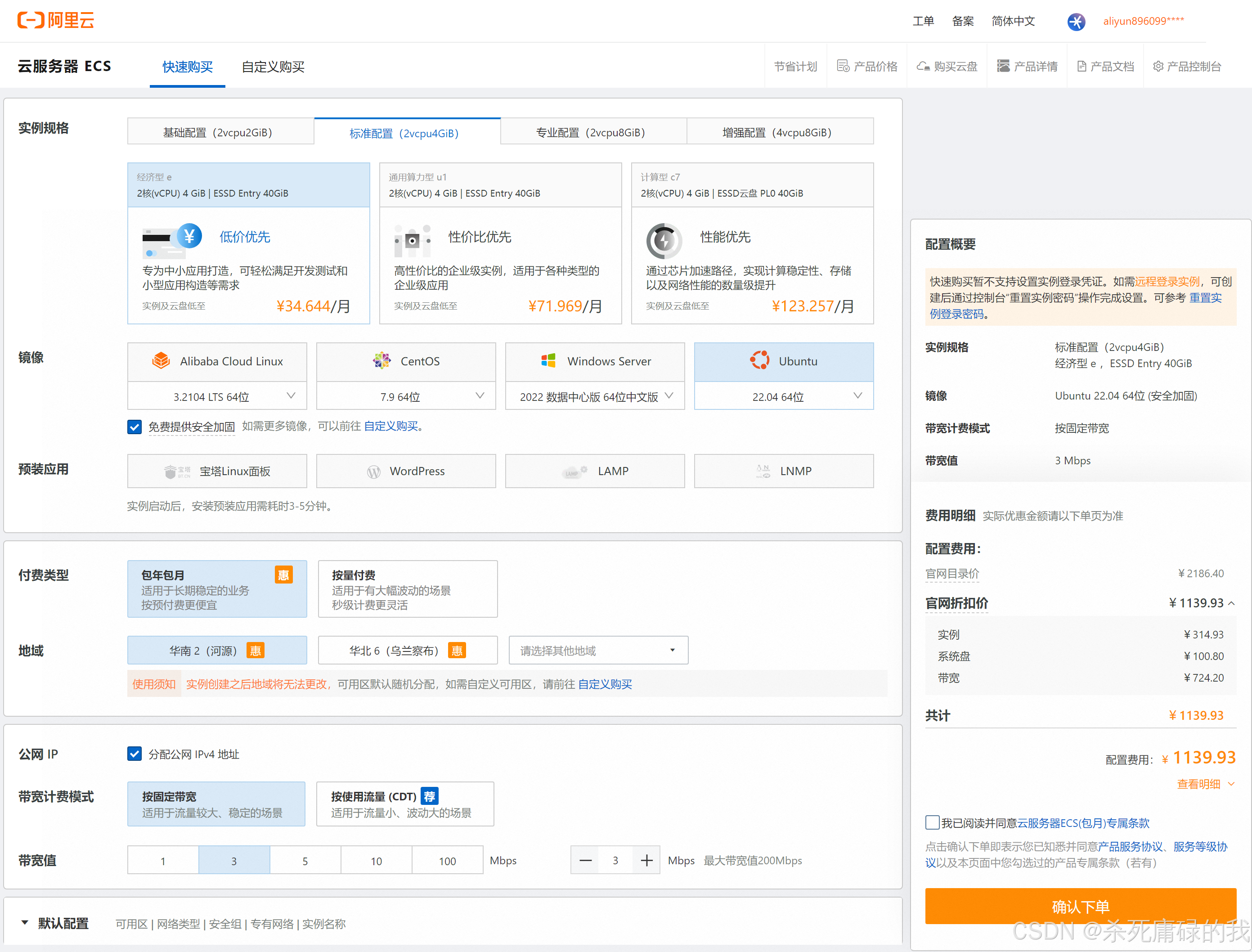The image size is (1252, 952).
Task: Click the 惠 badge on 包年包月
Action: click(x=284, y=575)
